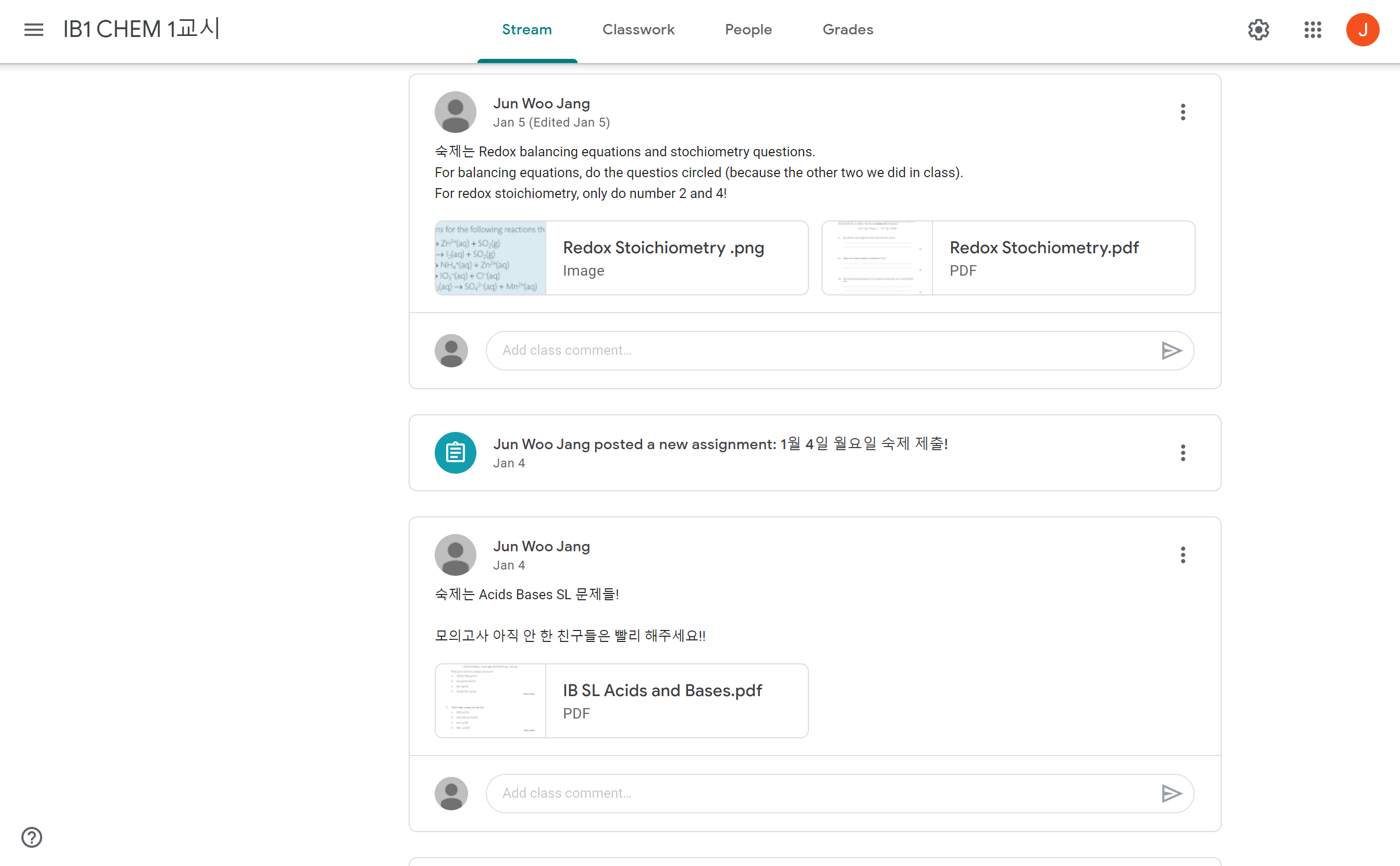The width and height of the screenshot is (1400, 866).
Task: Open the main hamburger menu
Action: click(x=34, y=30)
